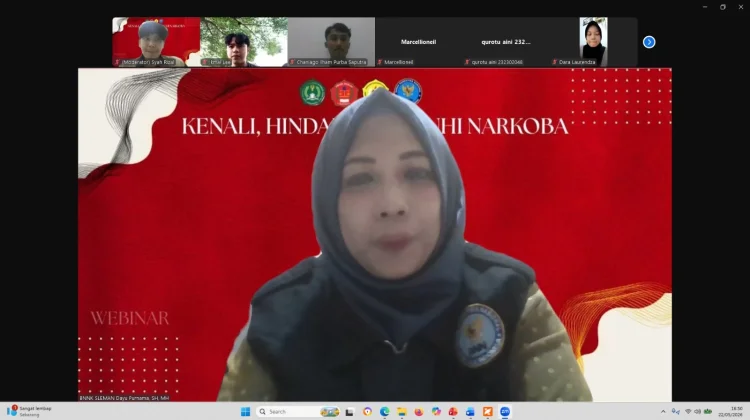The width and height of the screenshot is (750, 420).
Task: Restore down the Zoom window
Action: tap(723, 7)
